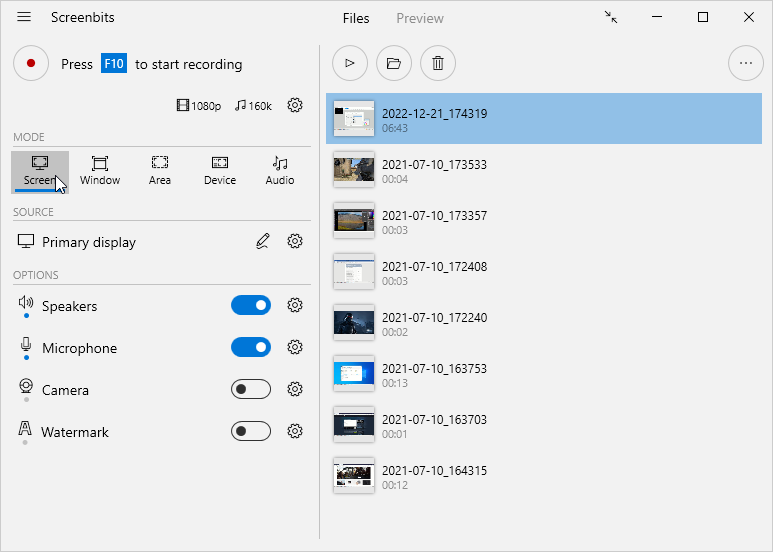Toggle Microphone recording off
Screen dimensions: 773x552
click(x=251, y=347)
